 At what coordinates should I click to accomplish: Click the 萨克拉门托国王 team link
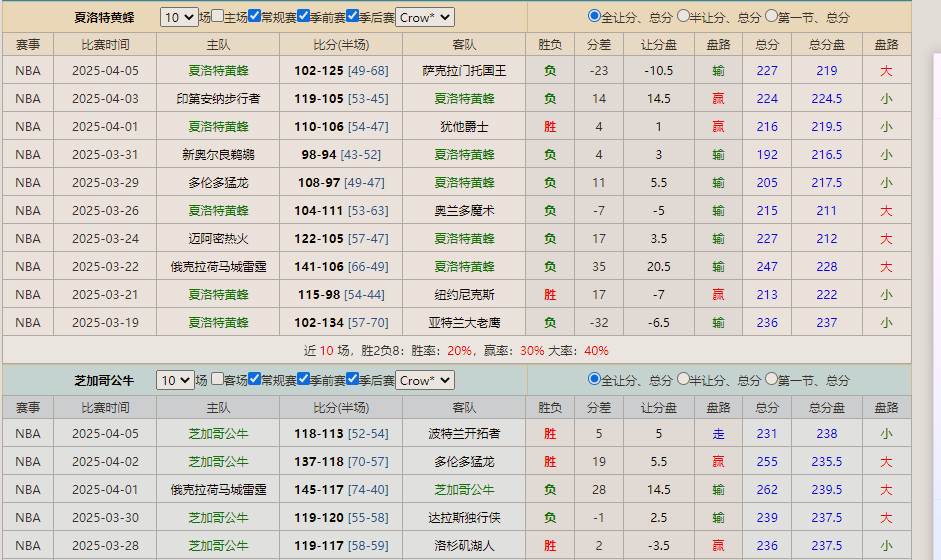464,71
